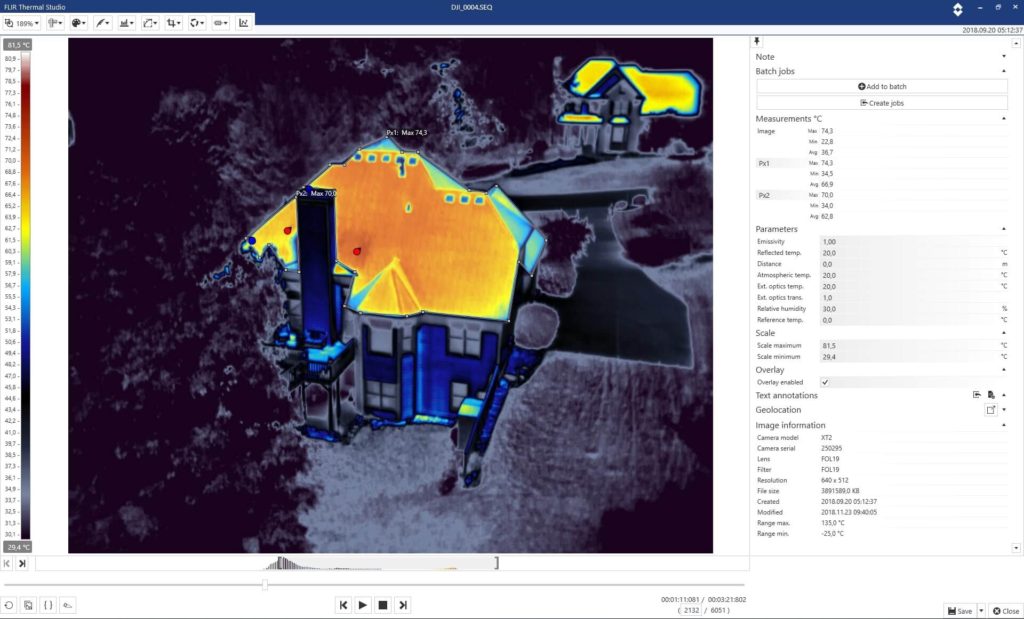The width and height of the screenshot is (1024, 619).
Task: Stop the sequence playback
Action: [x=382, y=604]
